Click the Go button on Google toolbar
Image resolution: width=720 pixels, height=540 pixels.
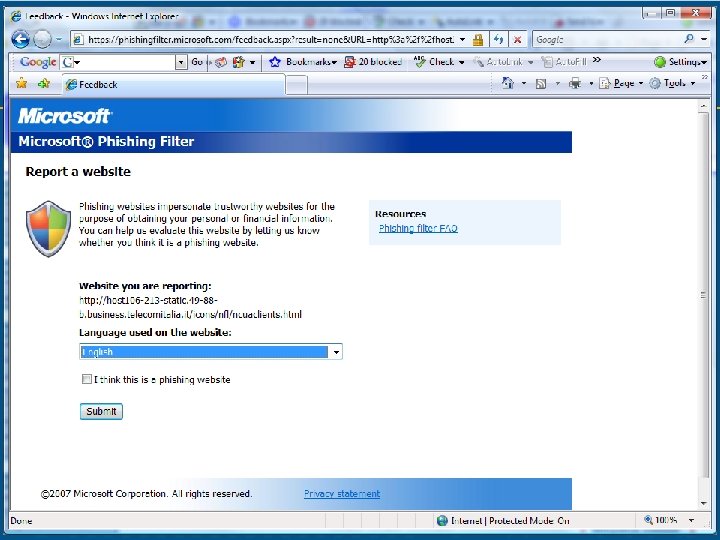point(197,62)
